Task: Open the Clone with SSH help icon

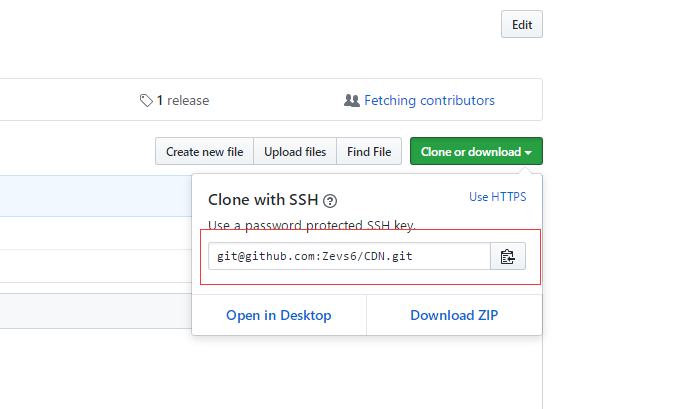Action: click(330, 201)
